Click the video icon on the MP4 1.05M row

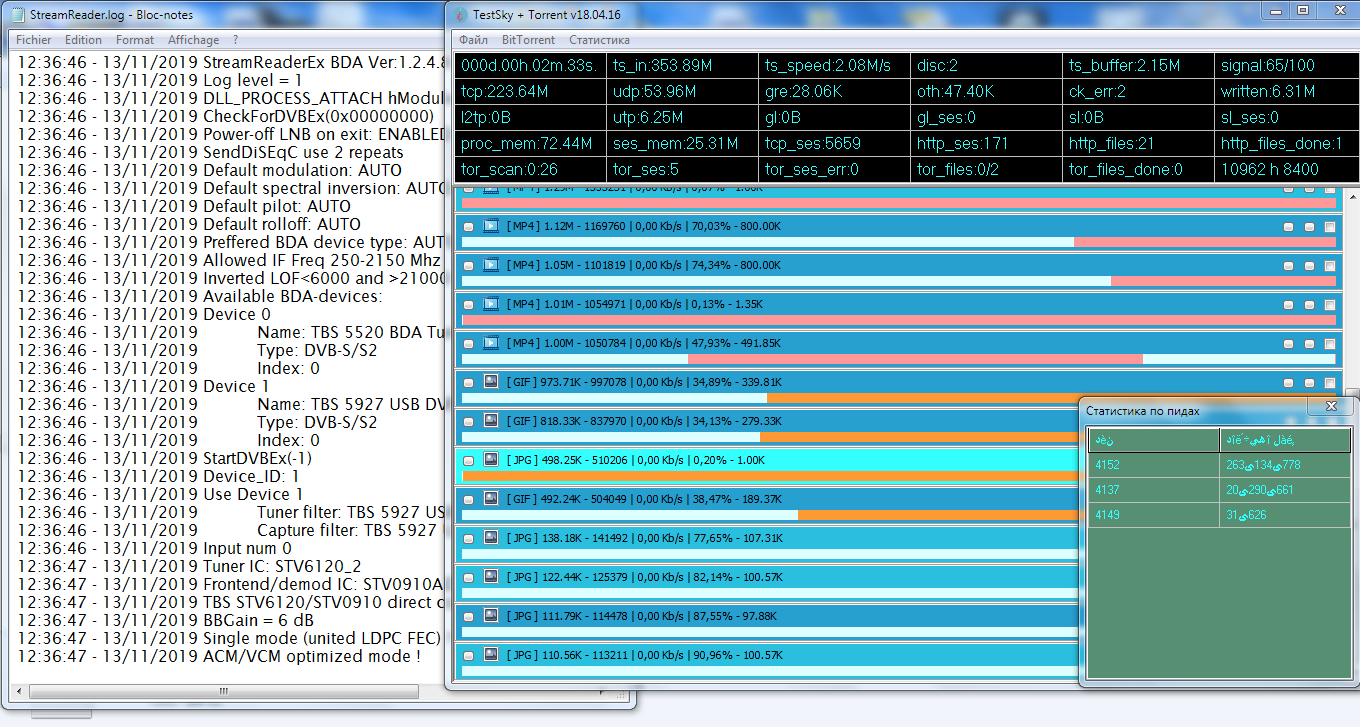[491, 266]
